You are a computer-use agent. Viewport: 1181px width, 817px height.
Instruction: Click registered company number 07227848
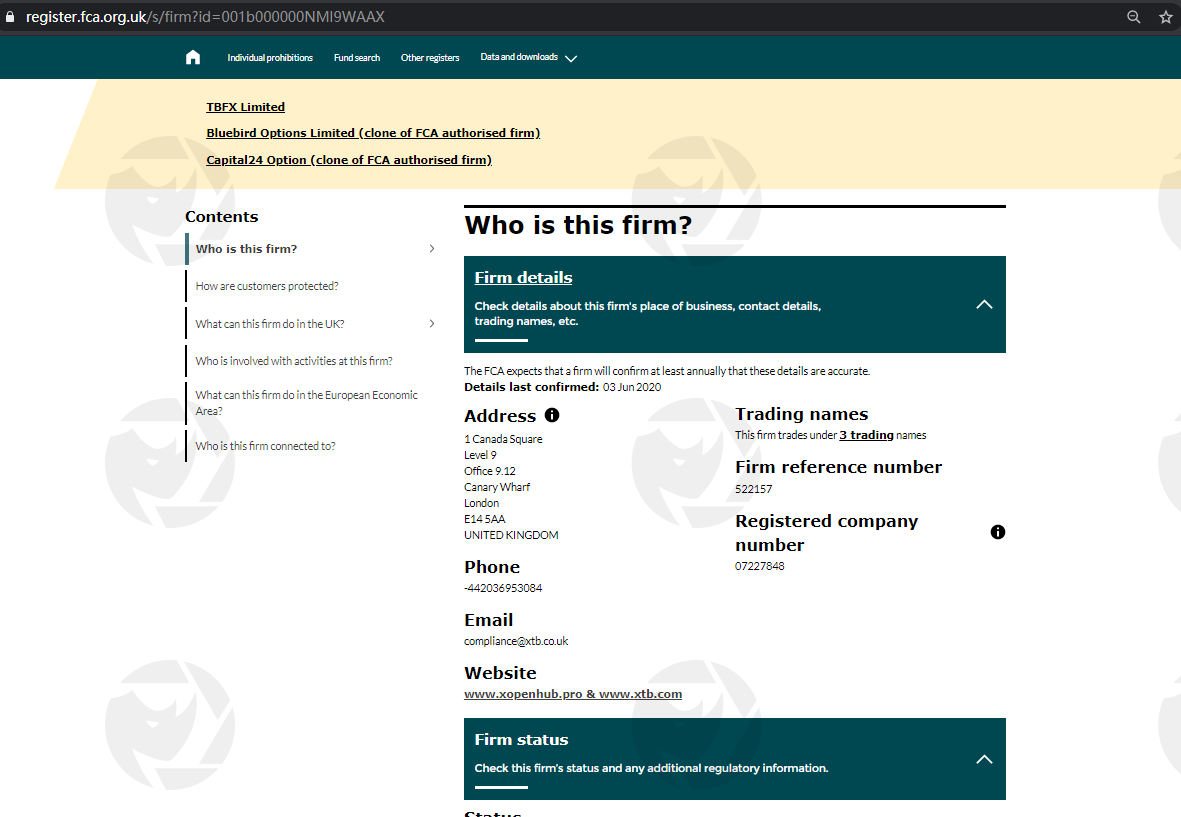tap(759, 566)
